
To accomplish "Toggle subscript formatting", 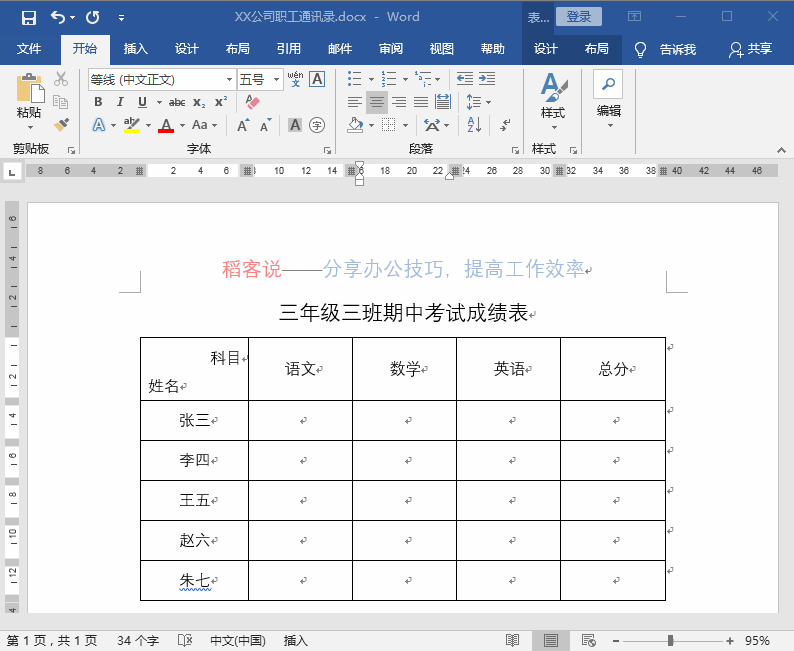I will pyautogui.click(x=199, y=102).
